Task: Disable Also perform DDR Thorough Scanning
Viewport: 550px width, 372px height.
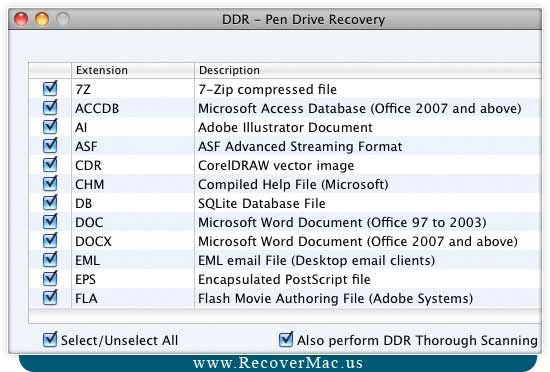Action: (x=286, y=340)
